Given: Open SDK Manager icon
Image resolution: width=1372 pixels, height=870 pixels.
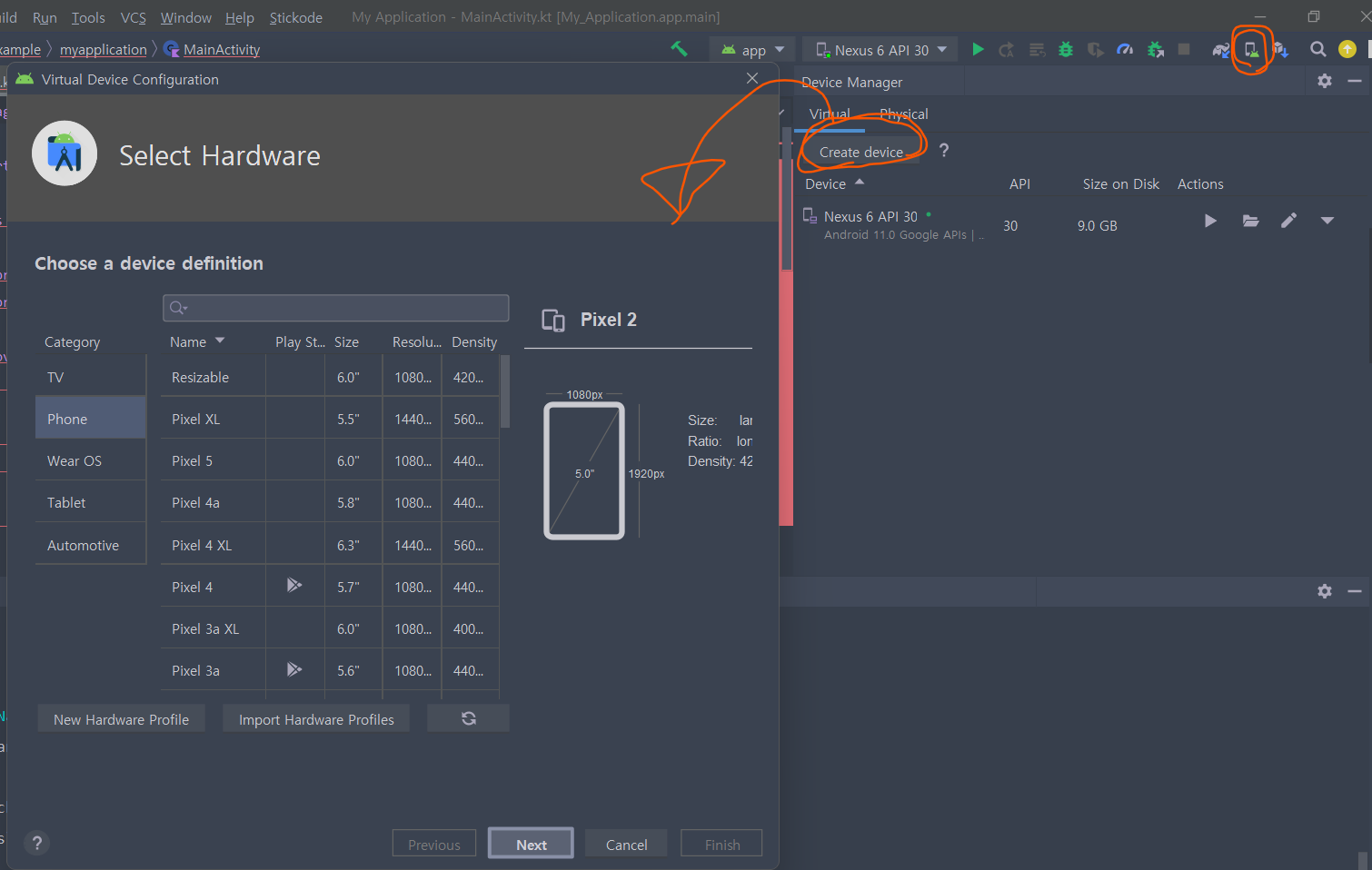Looking at the screenshot, I should coord(1280,50).
